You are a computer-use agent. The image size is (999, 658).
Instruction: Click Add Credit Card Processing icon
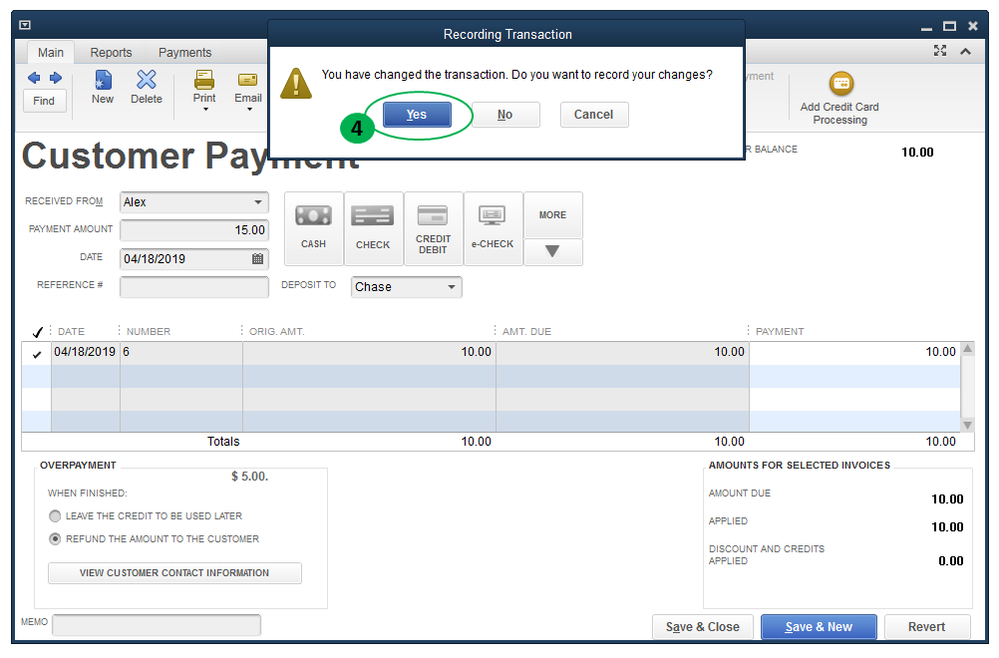(841, 83)
